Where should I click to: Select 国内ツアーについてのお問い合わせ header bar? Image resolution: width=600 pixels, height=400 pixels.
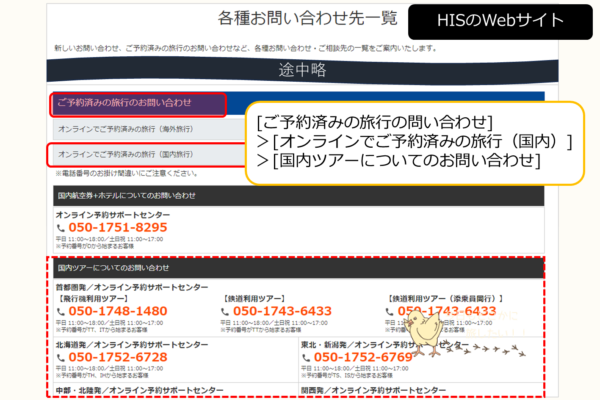click(x=298, y=269)
